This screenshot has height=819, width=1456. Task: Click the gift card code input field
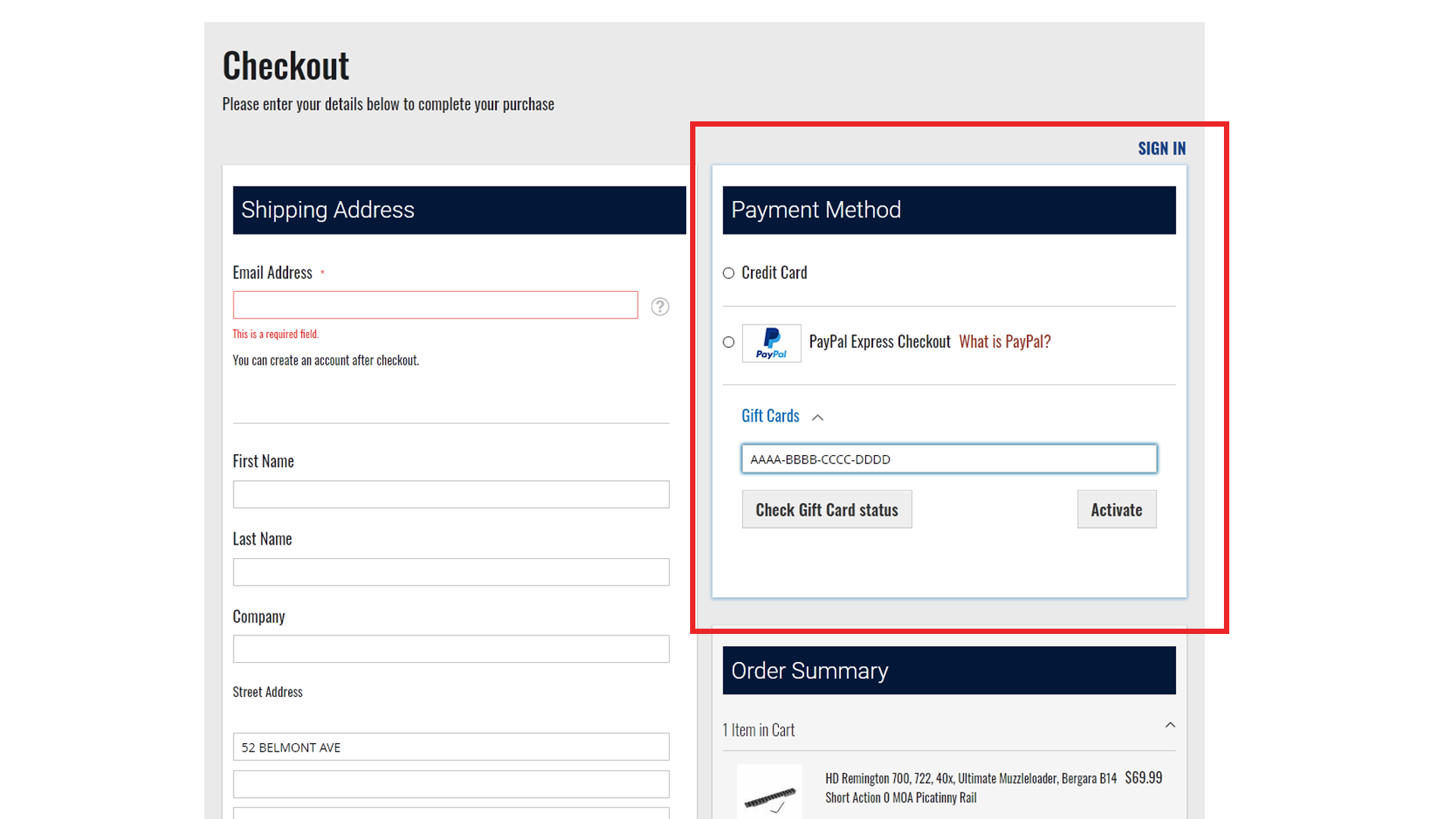click(x=949, y=459)
